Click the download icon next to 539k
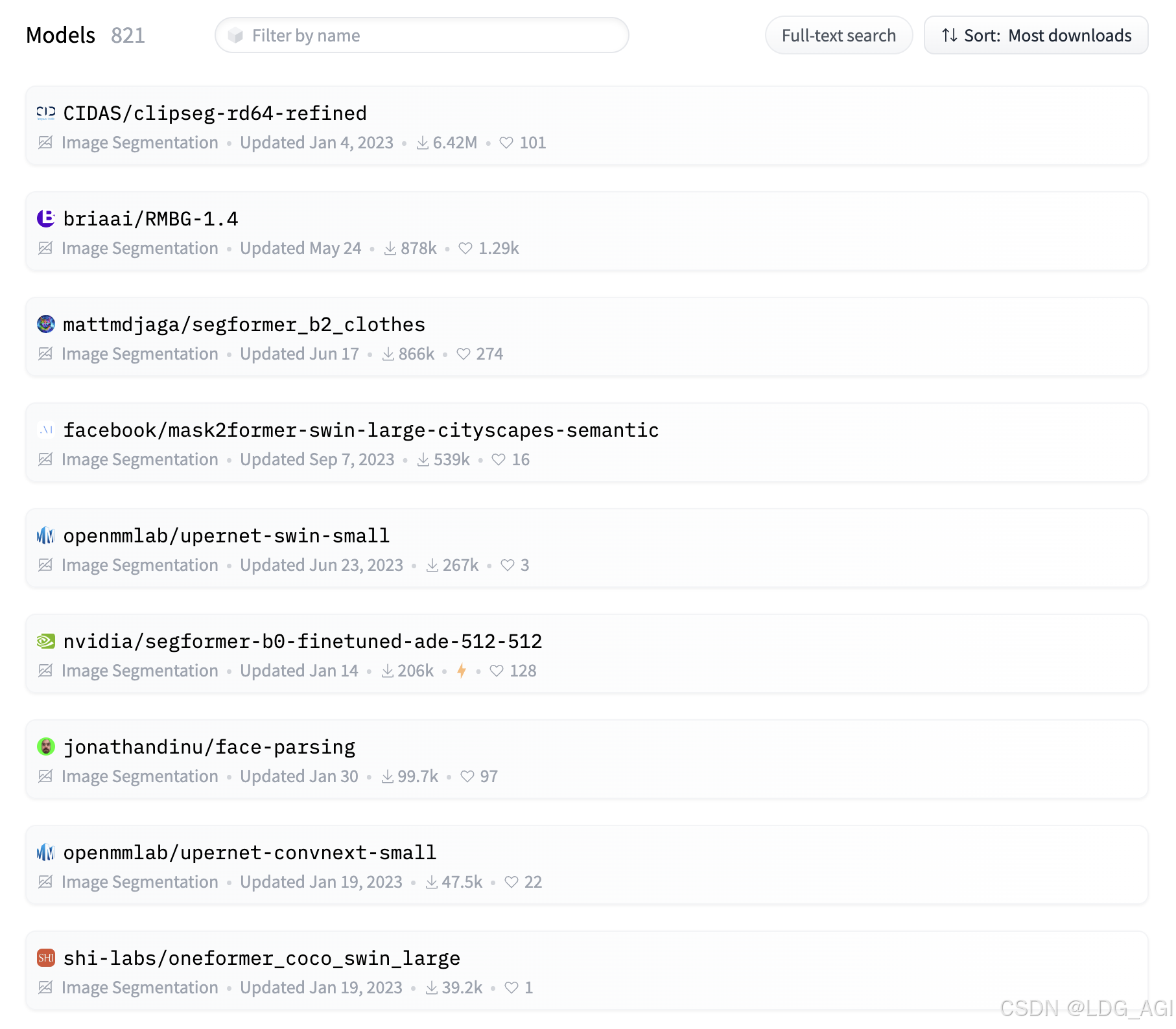 point(423,459)
